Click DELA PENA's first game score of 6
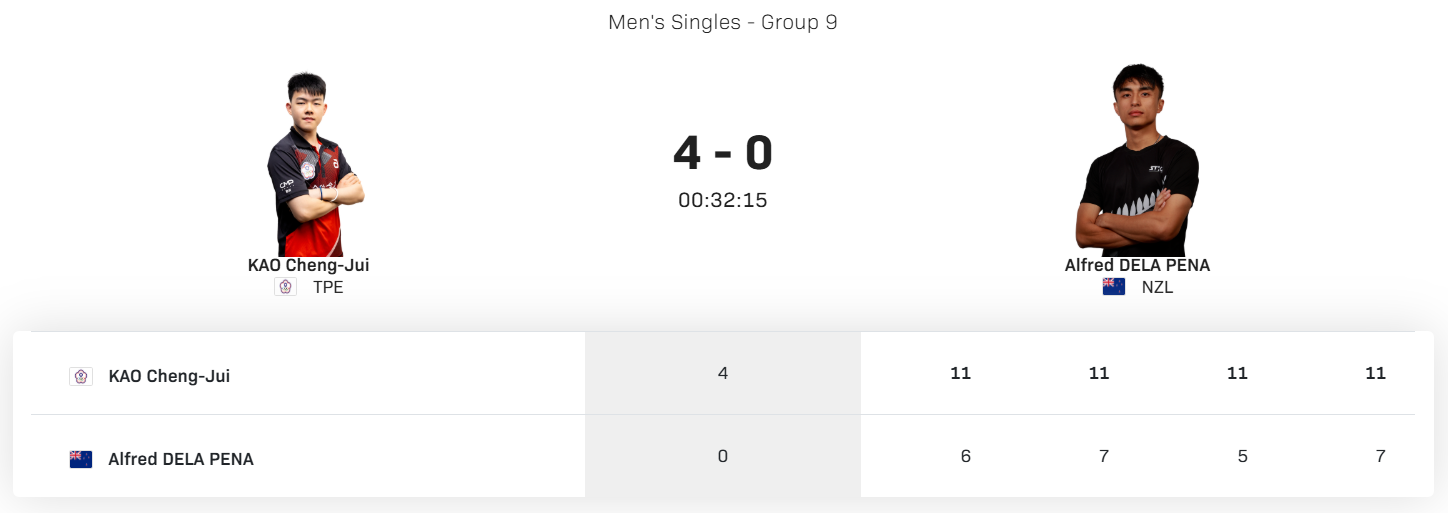Image resolution: width=1448 pixels, height=513 pixels. 965,456
